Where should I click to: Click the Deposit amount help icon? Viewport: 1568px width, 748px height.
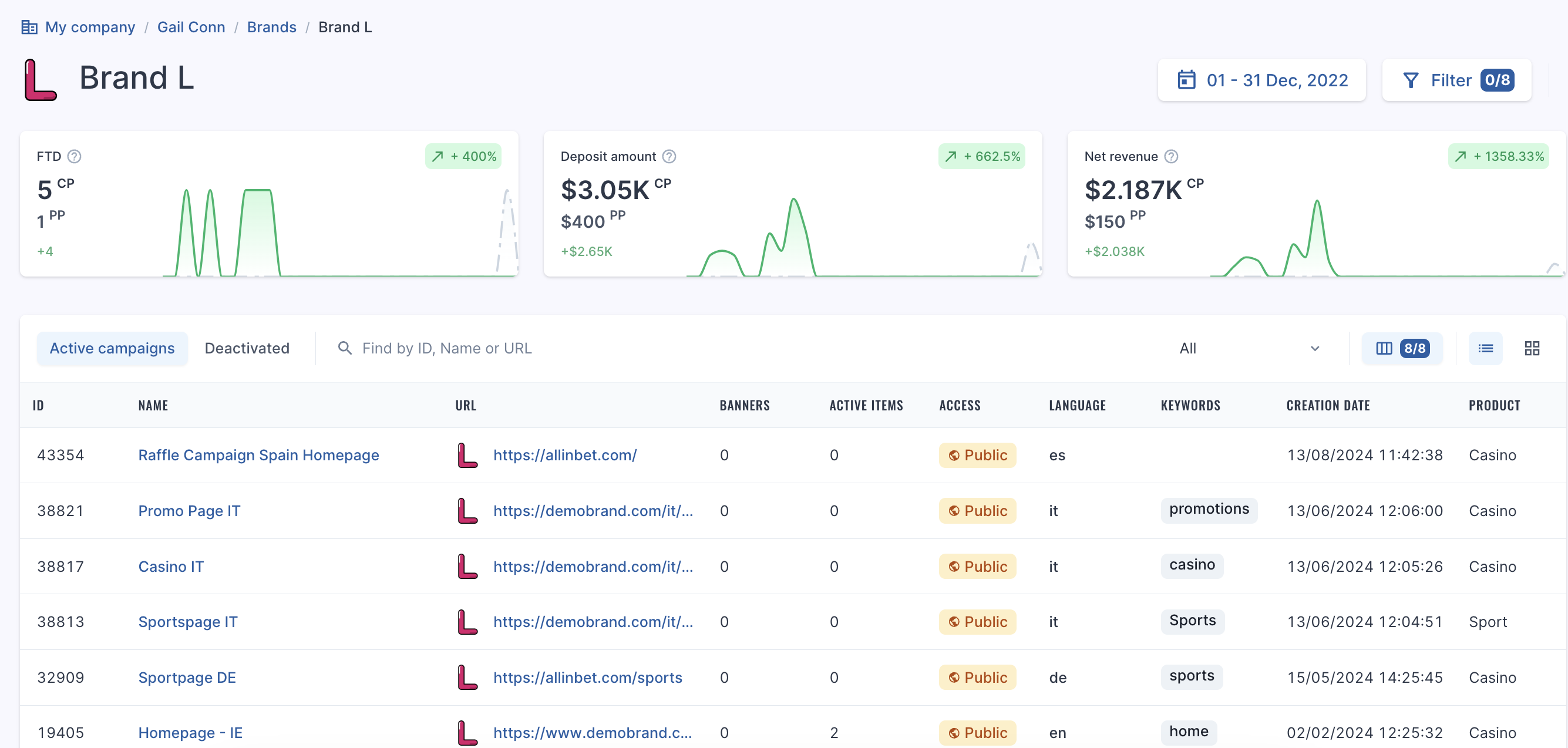click(x=669, y=156)
